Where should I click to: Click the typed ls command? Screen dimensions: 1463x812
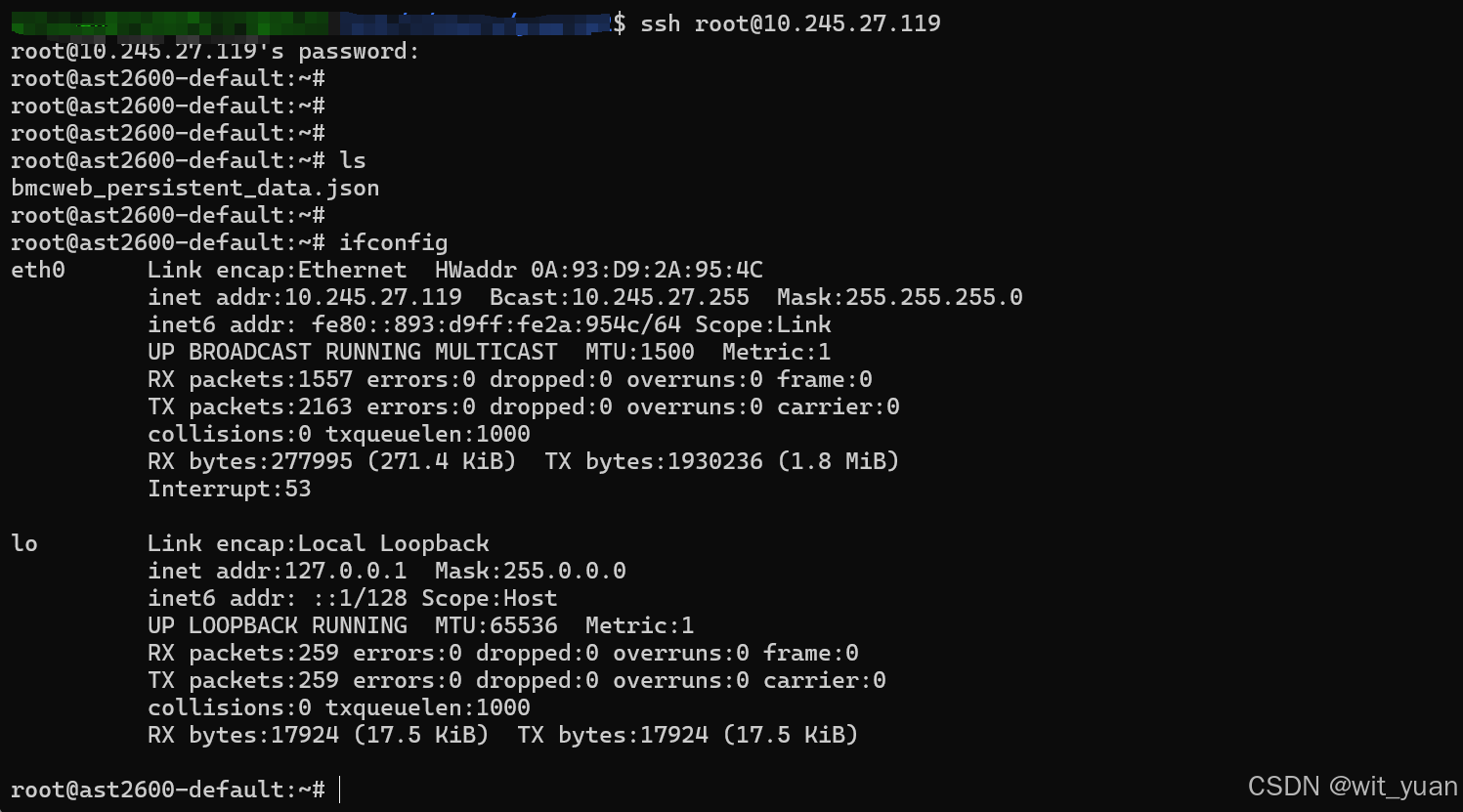pyautogui.click(x=352, y=160)
